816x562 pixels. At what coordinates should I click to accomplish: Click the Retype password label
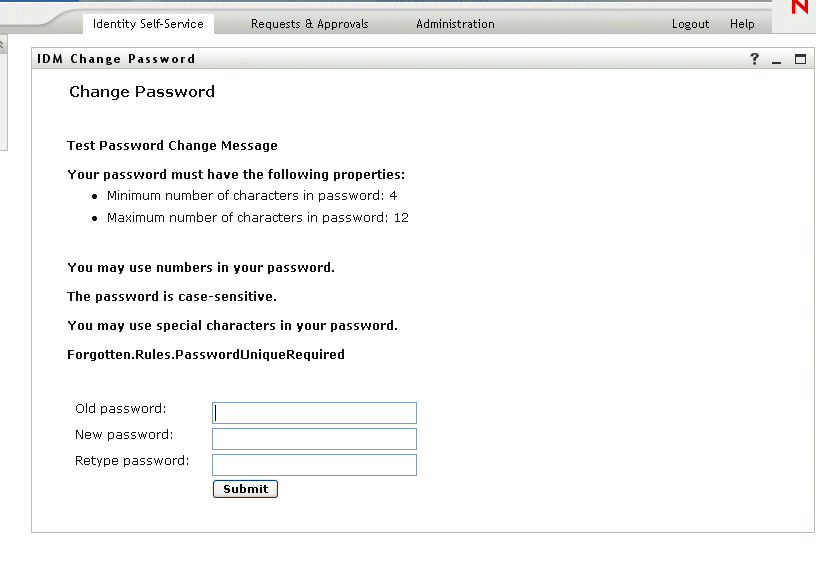point(132,461)
